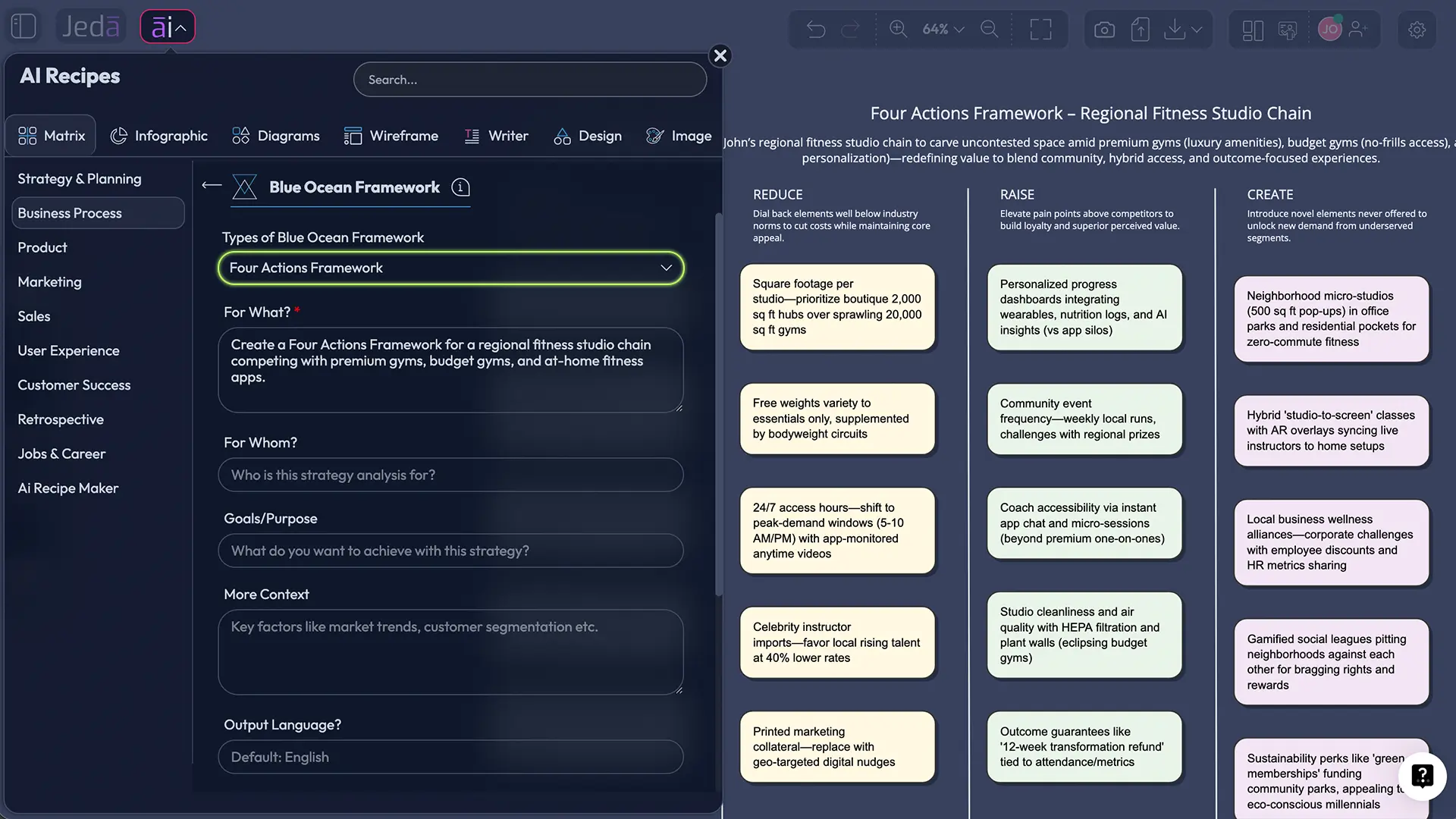The height and width of the screenshot is (819, 1456).
Task: Click the For Whom input field
Action: click(451, 475)
